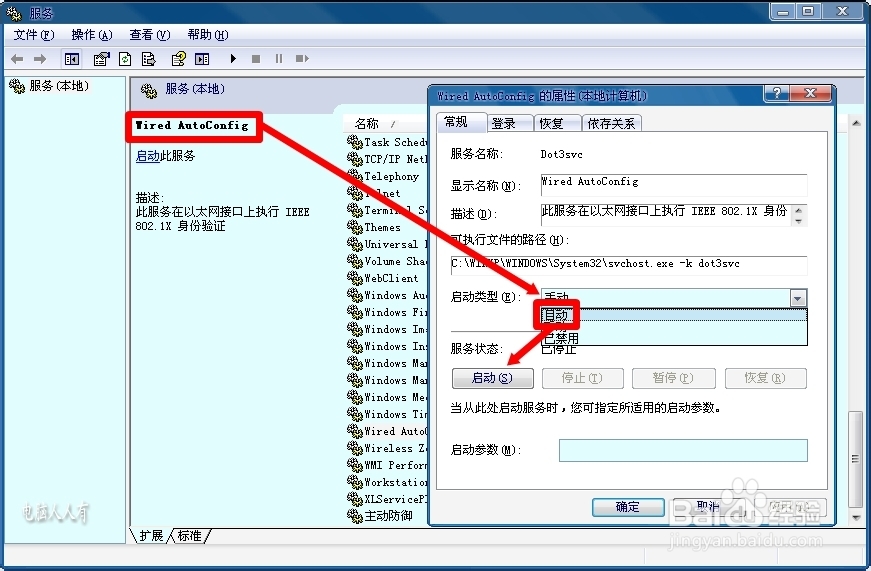
Task: Click the Refresh toolbar icon
Action: (x=125, y=59)
